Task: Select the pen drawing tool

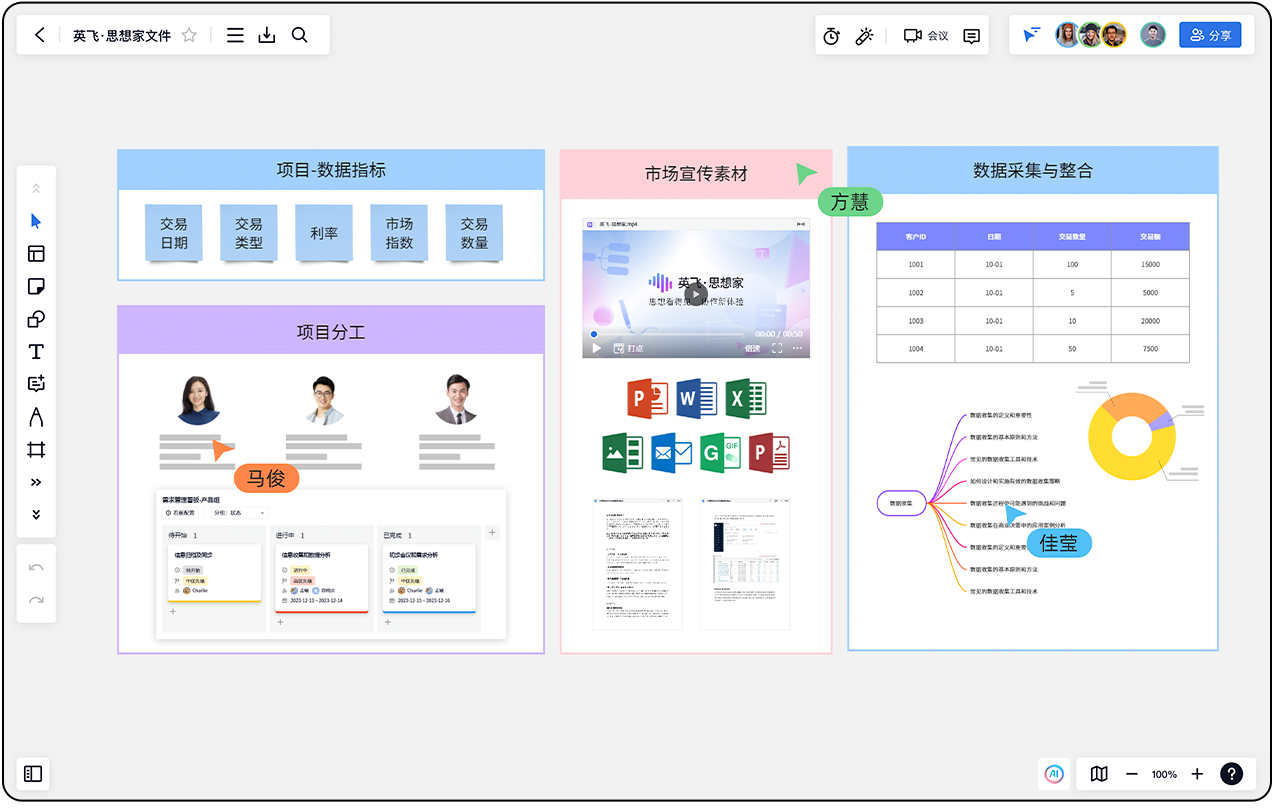Action: click(37, 417)
